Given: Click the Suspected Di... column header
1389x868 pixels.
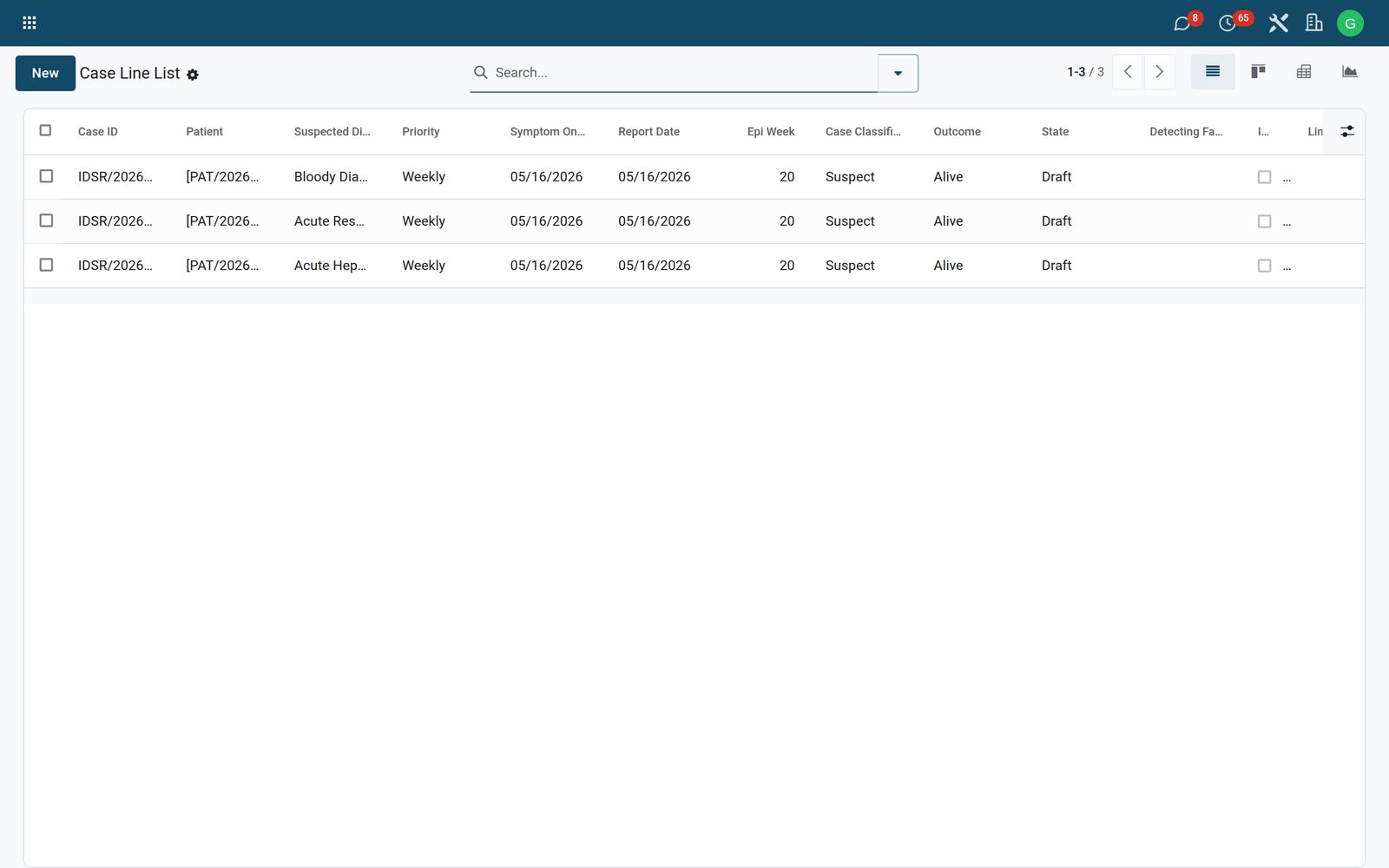Looking at the screenshot, I should pyautogui.click(x=332, y=132).
